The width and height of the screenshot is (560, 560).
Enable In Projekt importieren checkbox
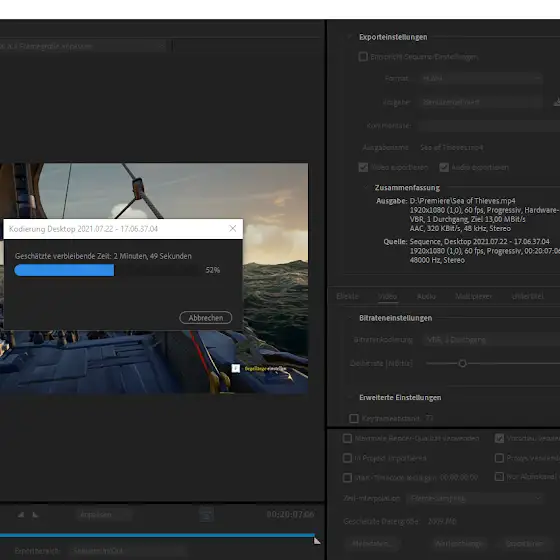click(347, 458)
